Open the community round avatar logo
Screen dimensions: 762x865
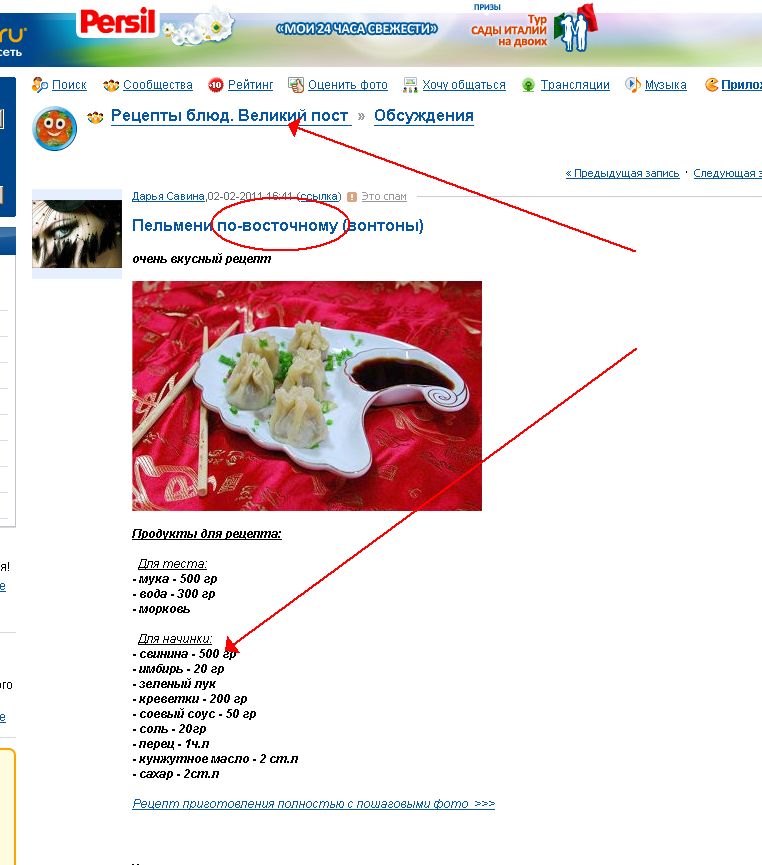pyautogui.click(x=54, y=128)
